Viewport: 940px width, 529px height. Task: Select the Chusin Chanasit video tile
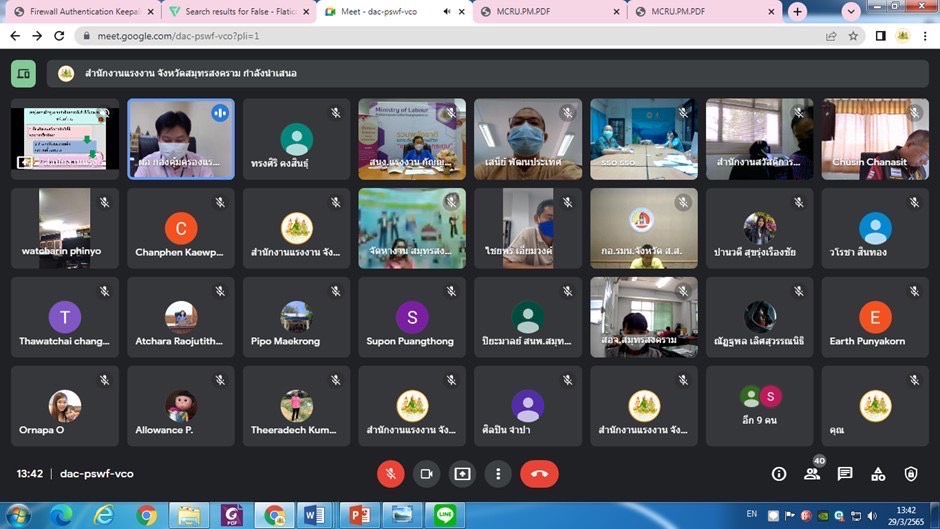click(875, 139)
